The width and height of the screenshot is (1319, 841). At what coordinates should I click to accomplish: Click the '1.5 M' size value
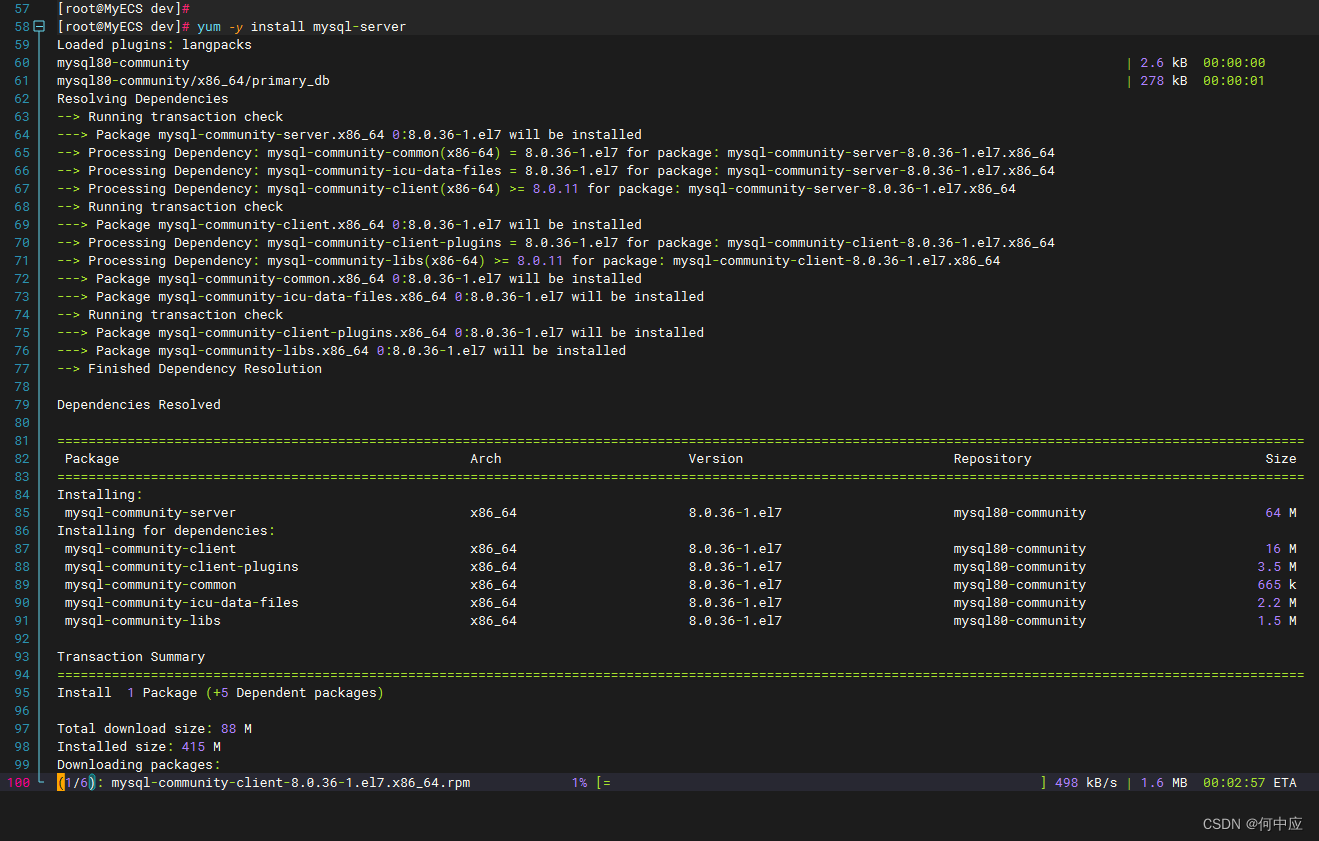[x=1277, y=621]
